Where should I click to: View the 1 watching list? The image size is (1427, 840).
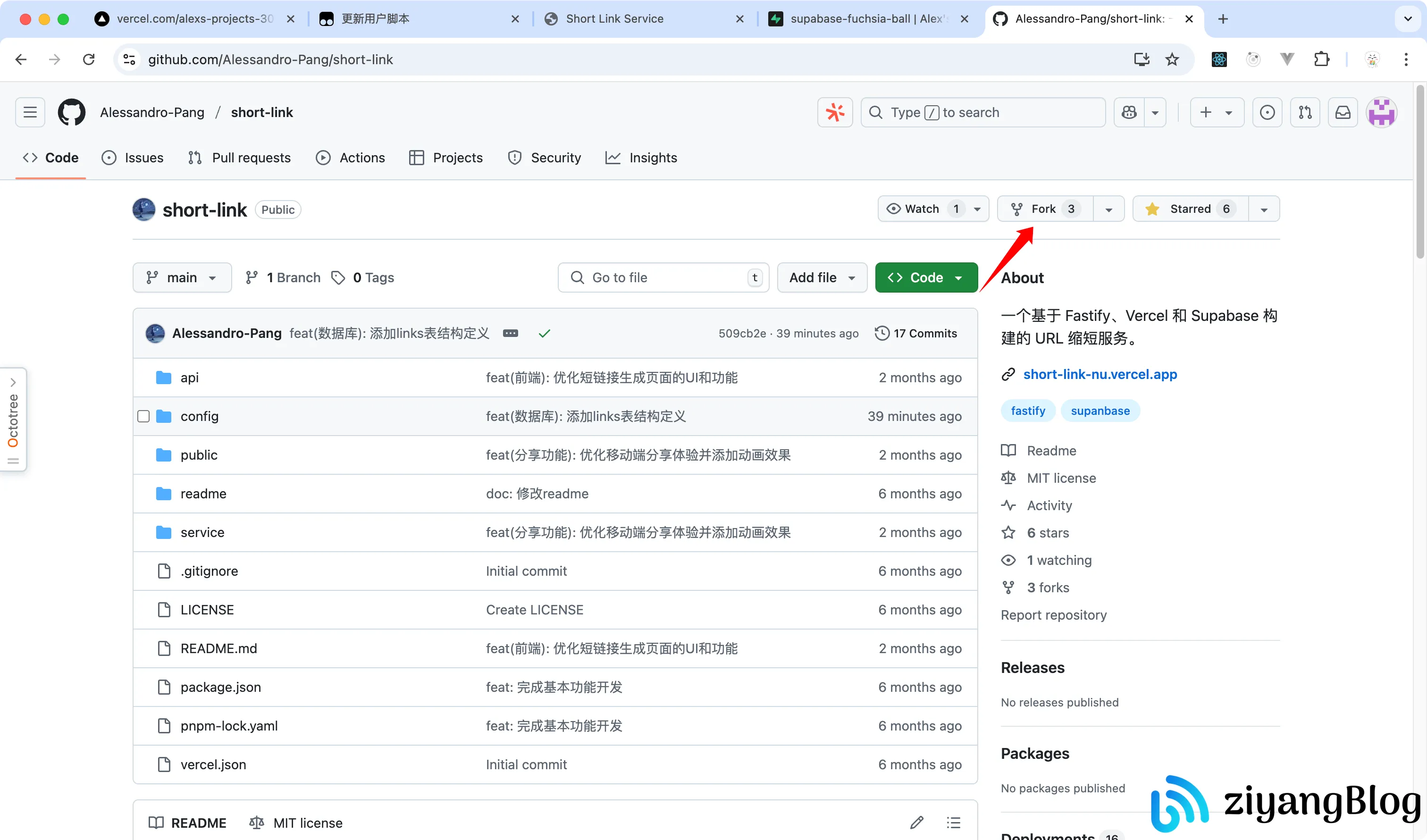[x=1059, y=560]
